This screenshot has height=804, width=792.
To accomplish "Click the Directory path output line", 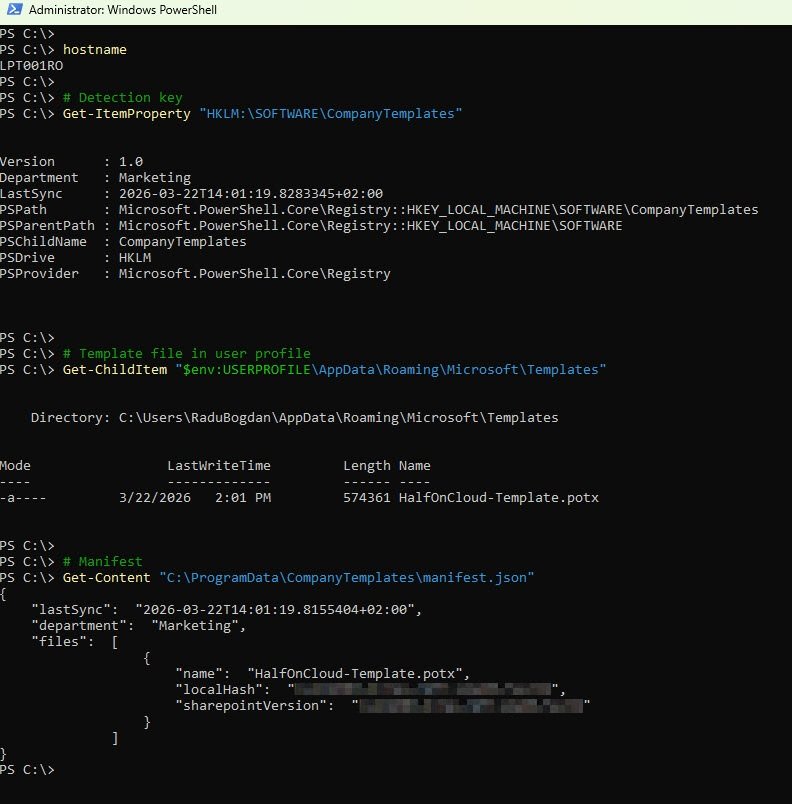I will pos(294,417).
